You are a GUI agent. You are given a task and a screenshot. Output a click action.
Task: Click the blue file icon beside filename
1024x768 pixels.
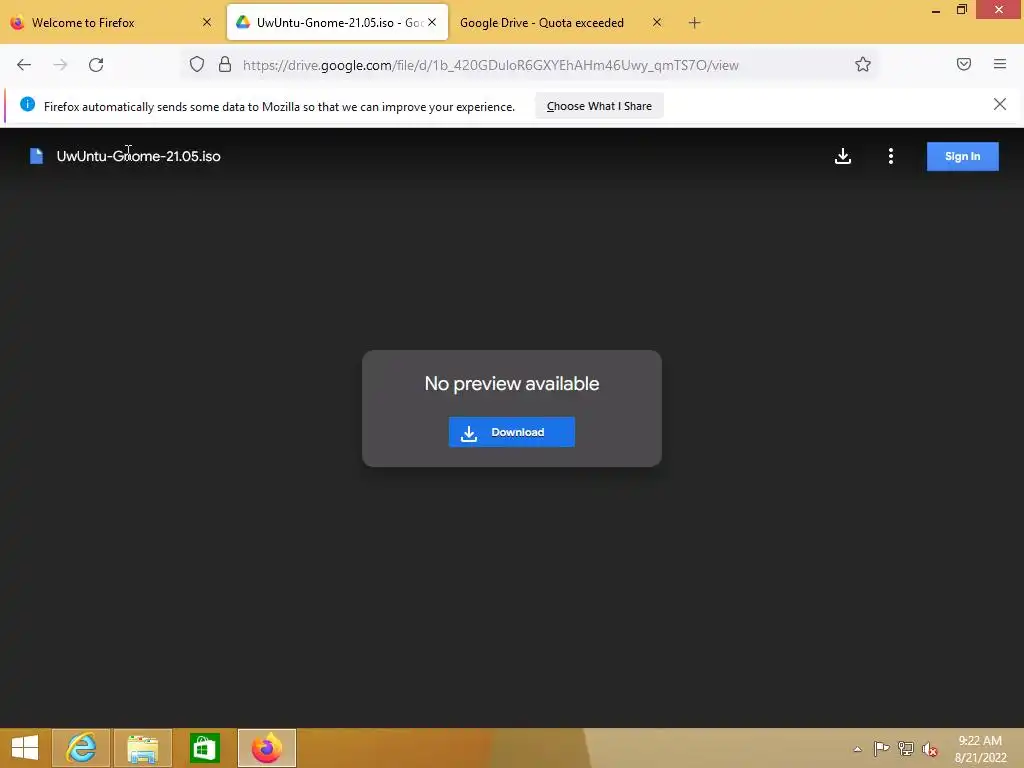click(x=37, y=156)
